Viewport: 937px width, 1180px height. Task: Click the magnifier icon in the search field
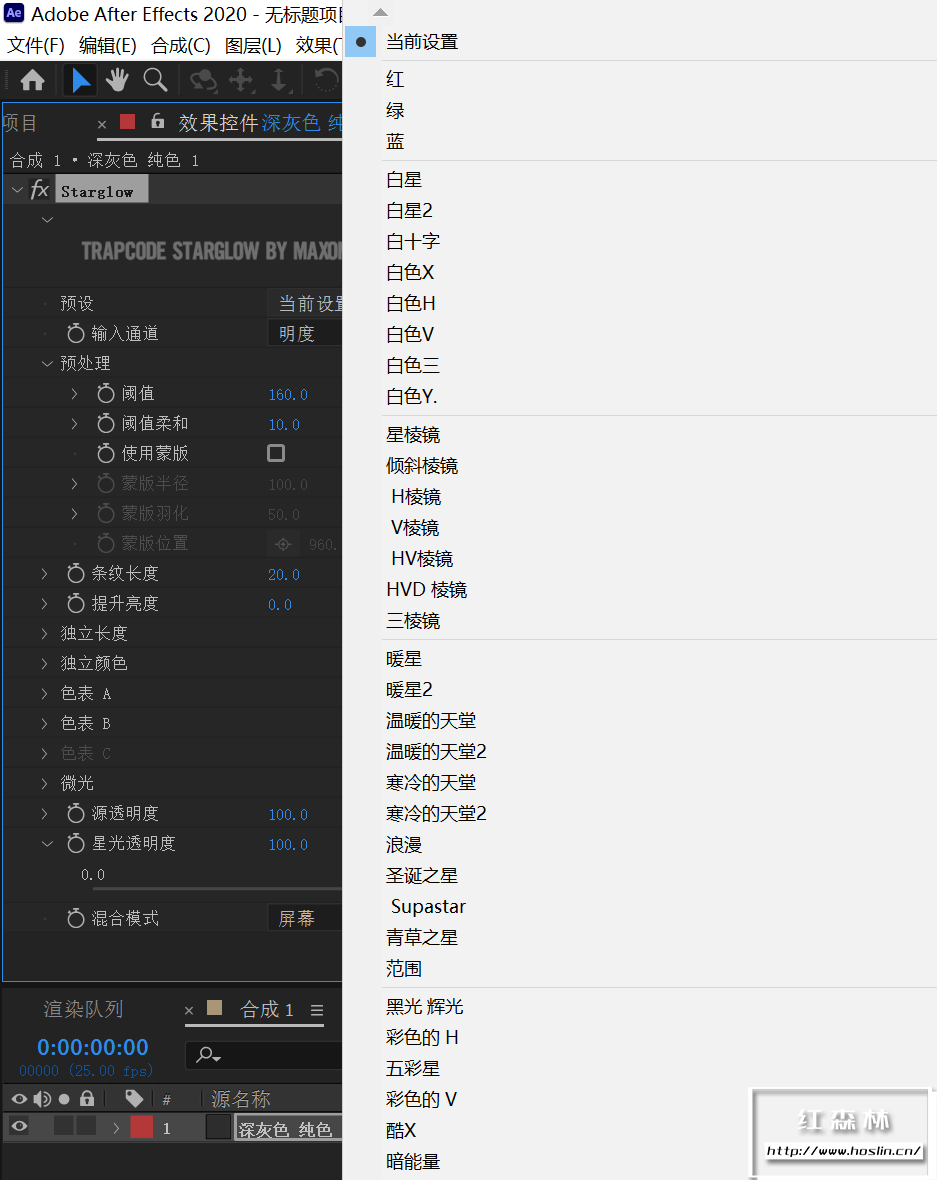207,1055
